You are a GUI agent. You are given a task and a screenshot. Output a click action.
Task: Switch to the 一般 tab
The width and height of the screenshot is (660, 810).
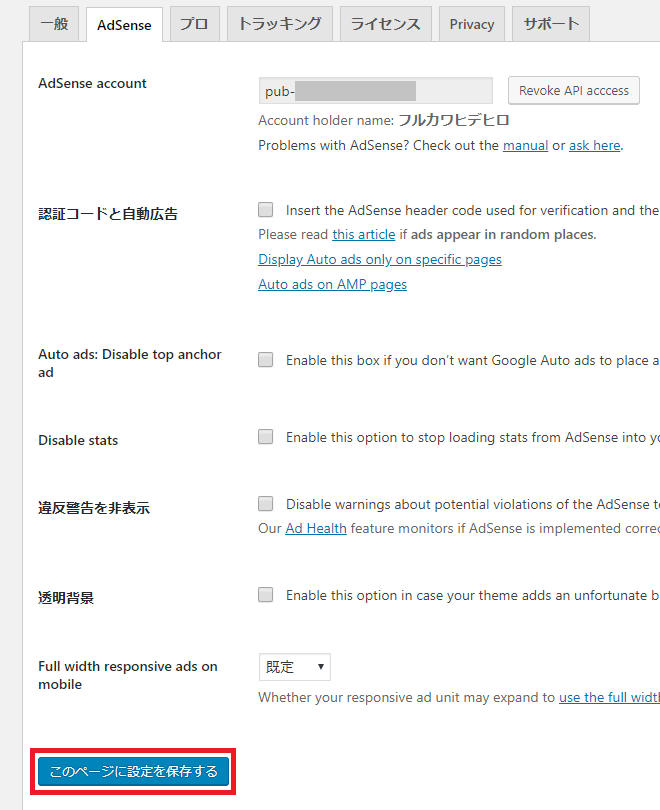[x=54, y=24]
